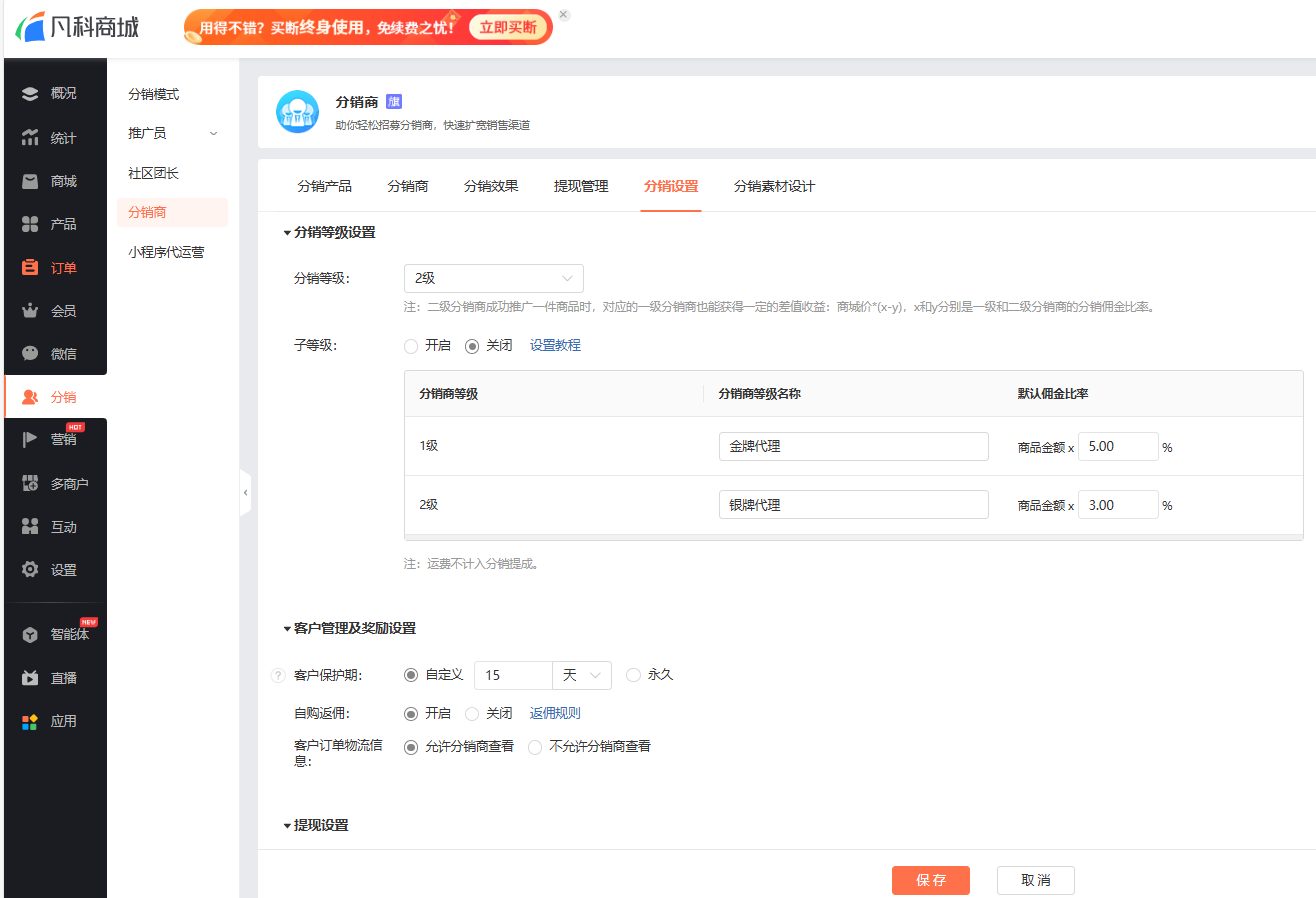Expand 推广员 submenu in side navigation
The height and width of the screenshot is (898, 1316).
coord(172,133)
